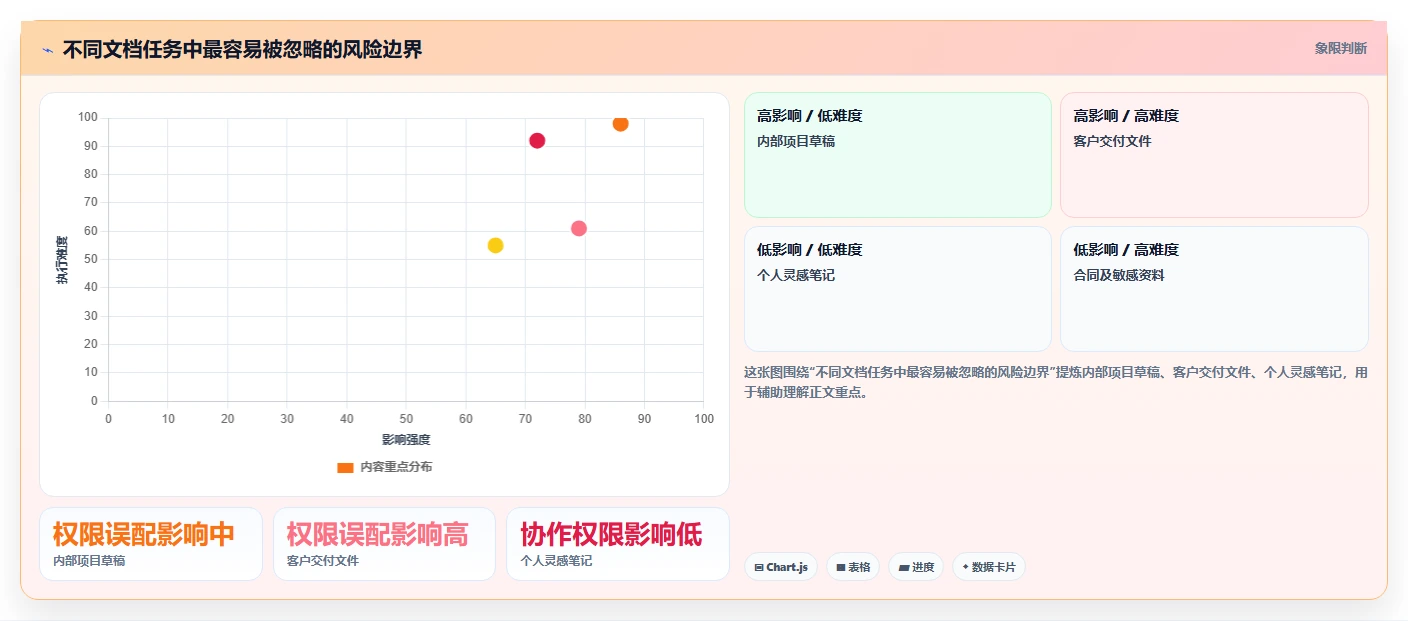This screenshot has width=1408, height=621.
Task: Click the y-axis tick label 100
Action: [88, 118]
